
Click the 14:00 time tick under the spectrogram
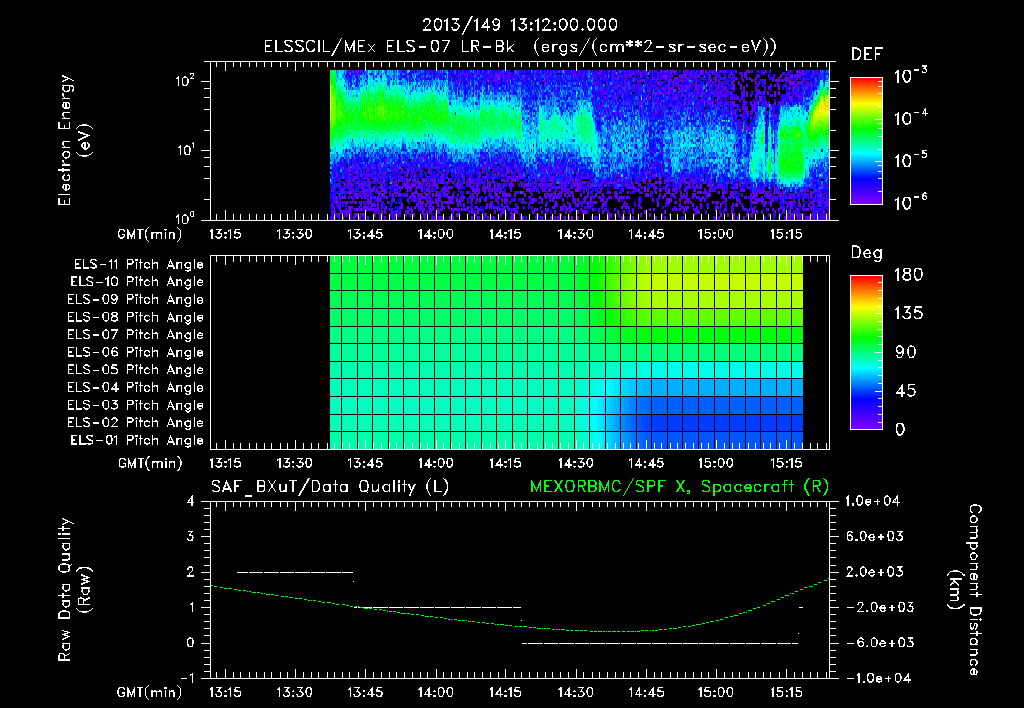click(436, 234)
